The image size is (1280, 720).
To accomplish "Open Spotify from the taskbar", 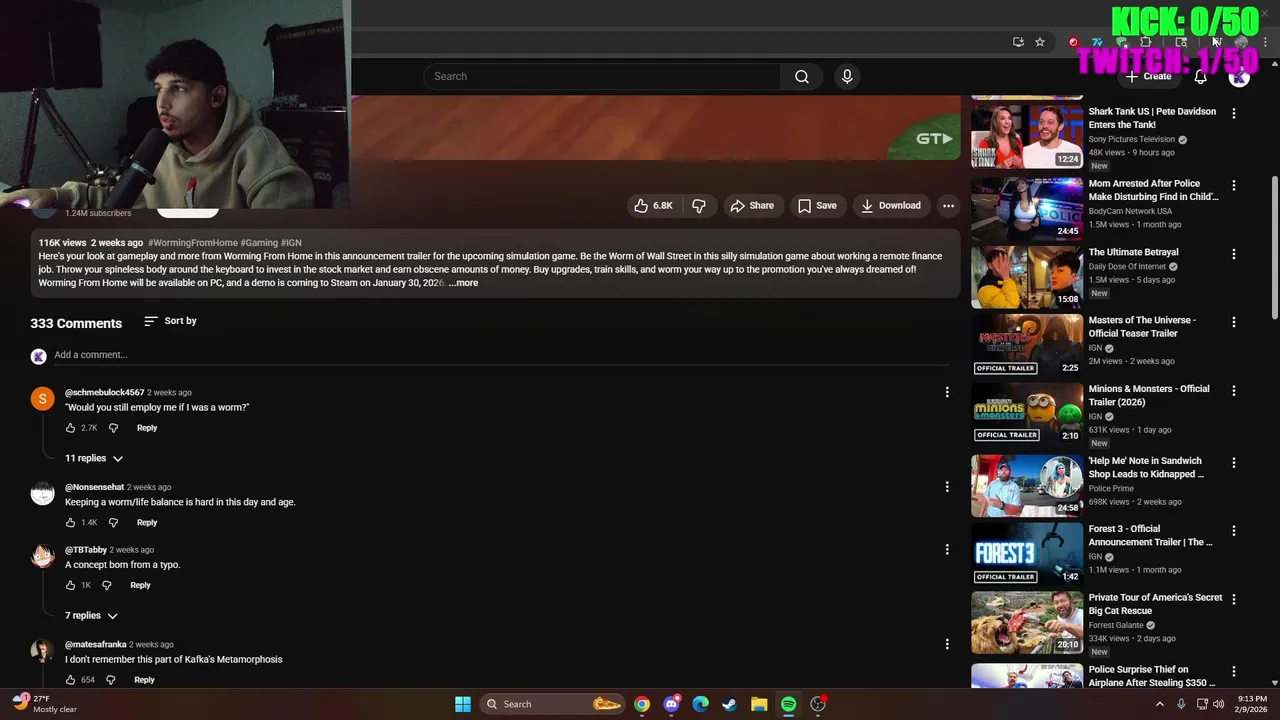I will click(788, 704).
